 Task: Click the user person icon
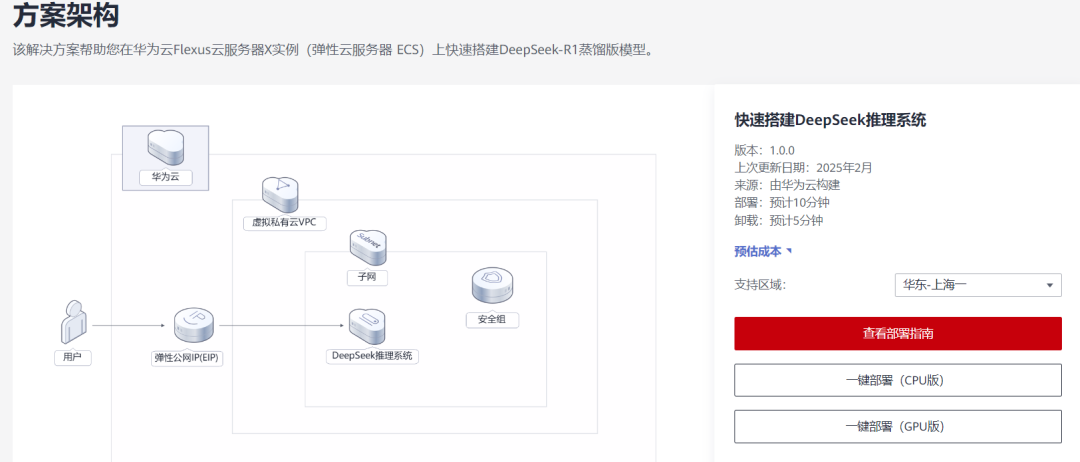[x=73, y=322]
